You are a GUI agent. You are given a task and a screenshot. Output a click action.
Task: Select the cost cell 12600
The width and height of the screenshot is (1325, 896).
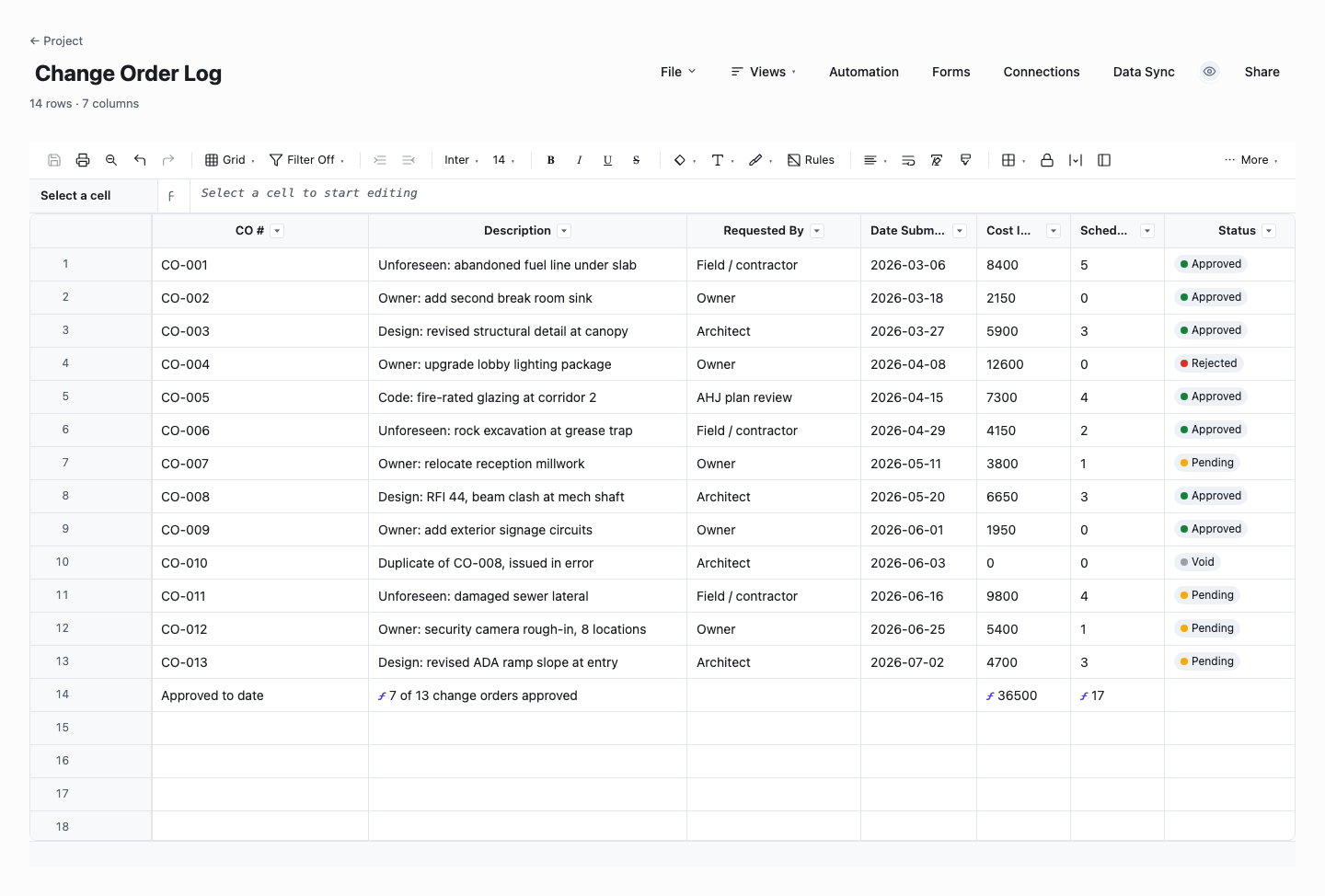point(1023,364)
